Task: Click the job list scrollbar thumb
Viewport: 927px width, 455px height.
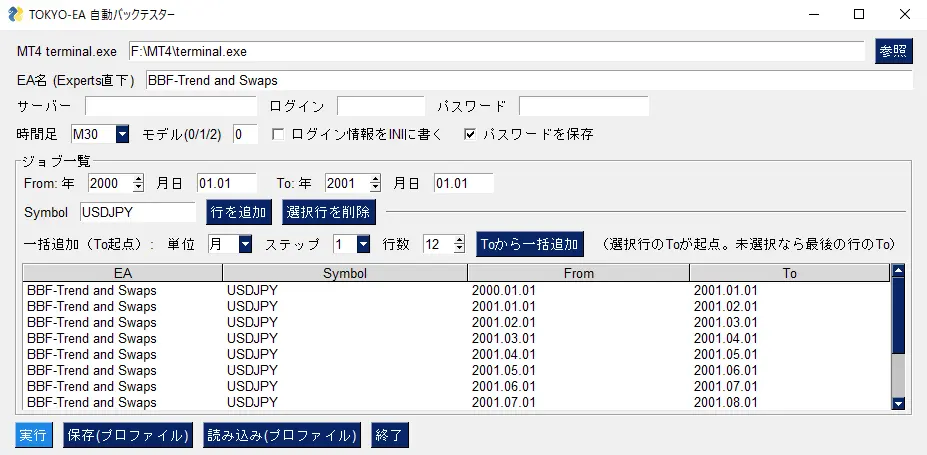Action: pyautogui.click(x=899, y=316)
